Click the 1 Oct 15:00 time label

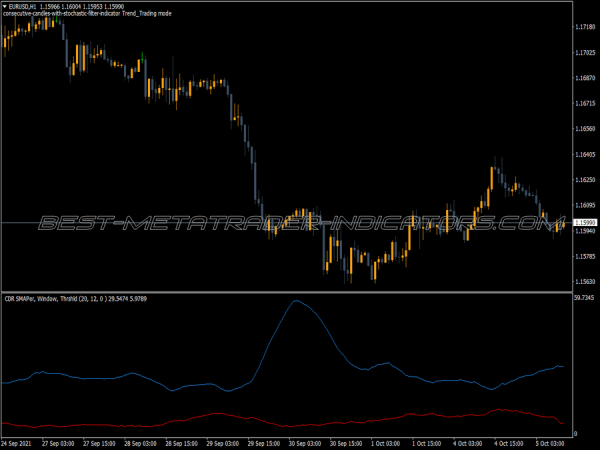[x=427, y=443]
